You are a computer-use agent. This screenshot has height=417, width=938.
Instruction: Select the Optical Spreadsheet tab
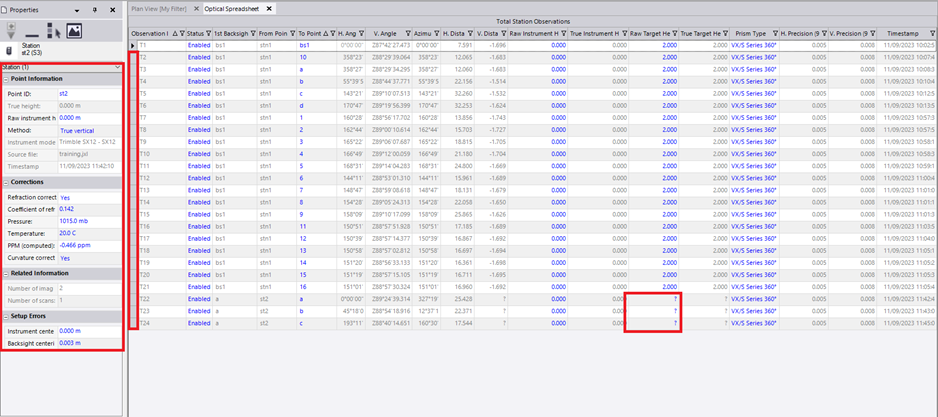(231, 9)
